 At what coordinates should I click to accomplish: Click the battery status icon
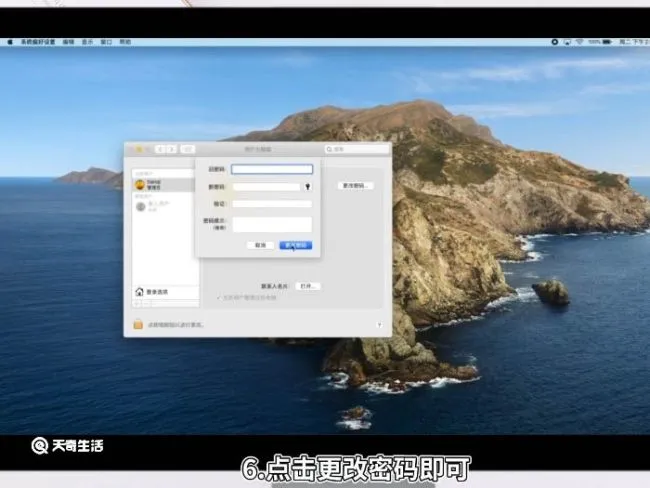point(607,42)
